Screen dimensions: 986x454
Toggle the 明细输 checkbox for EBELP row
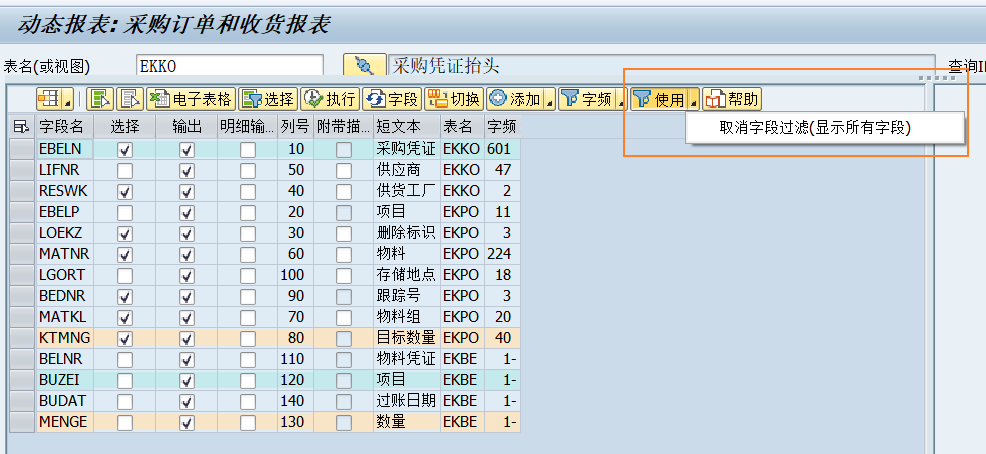point(248,213)
